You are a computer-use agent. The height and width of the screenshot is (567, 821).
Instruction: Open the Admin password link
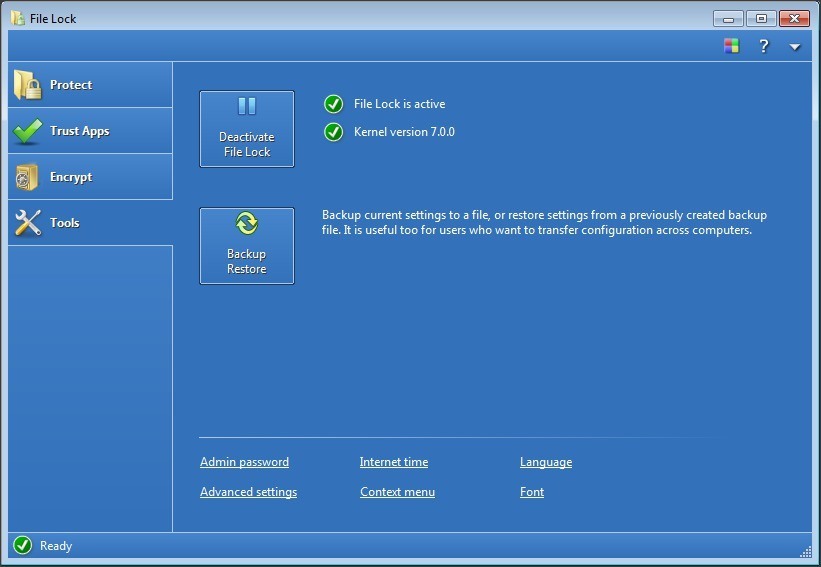coord(245,462)
